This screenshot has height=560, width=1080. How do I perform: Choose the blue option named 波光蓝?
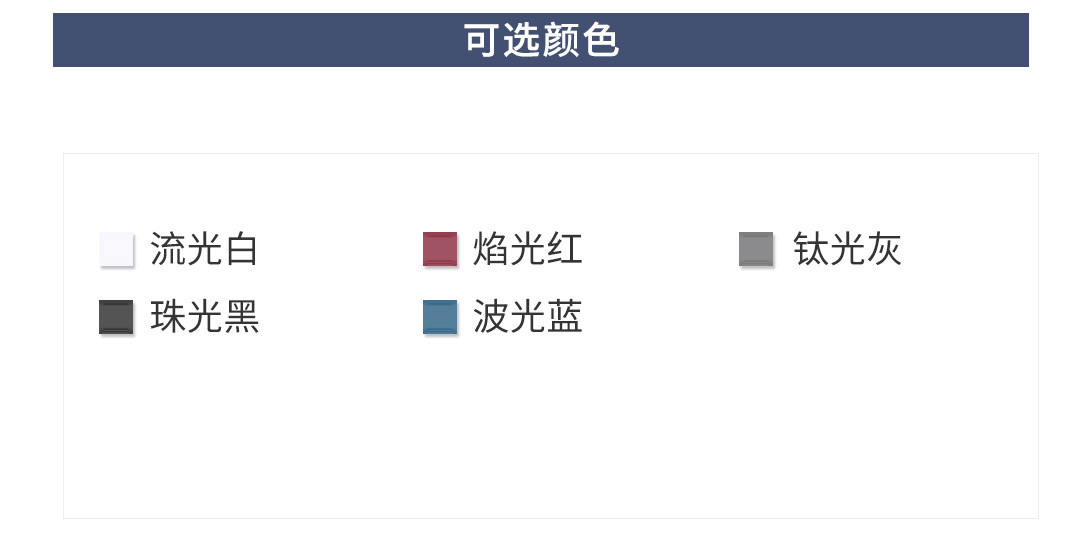click(x=440, y=317)
